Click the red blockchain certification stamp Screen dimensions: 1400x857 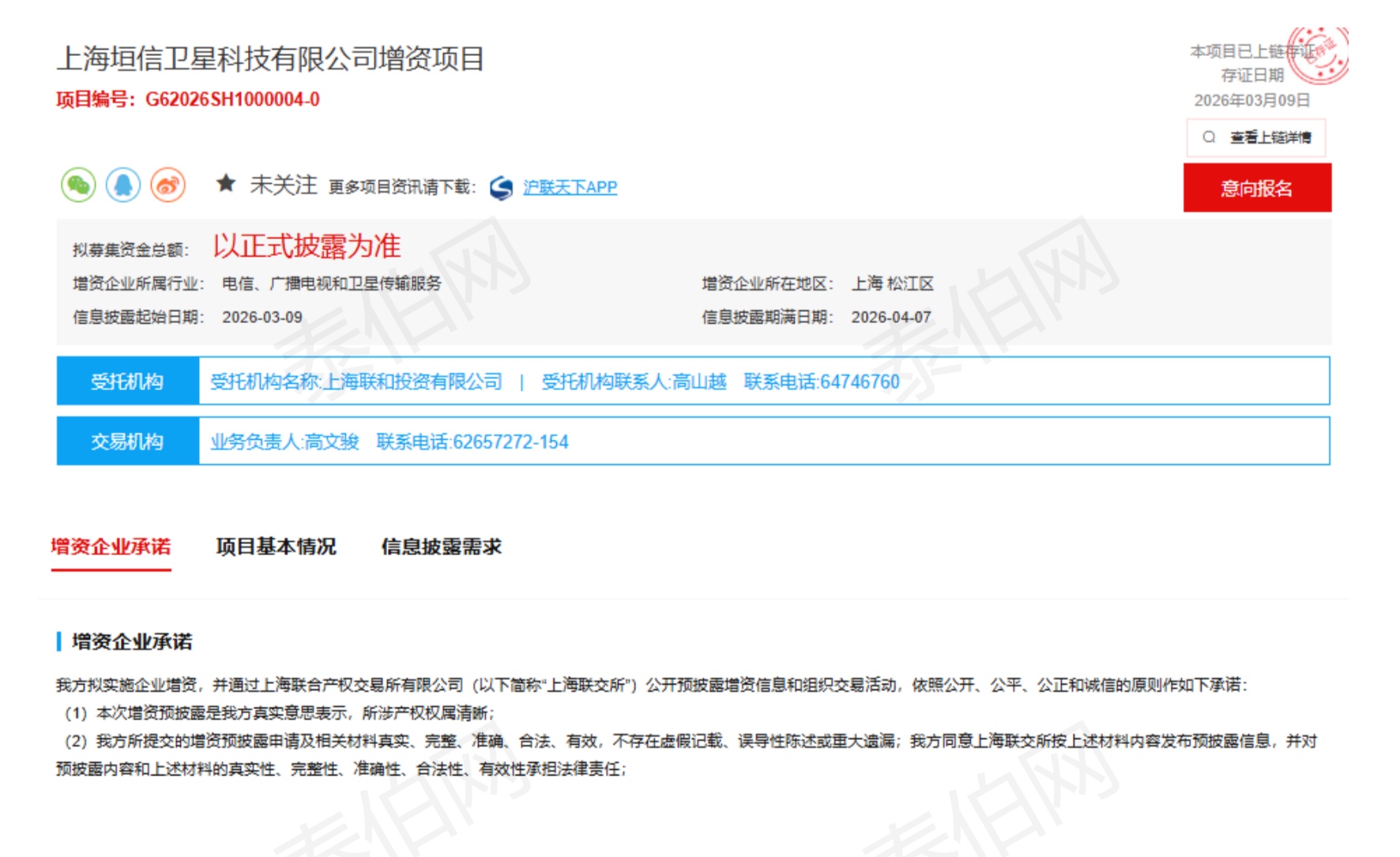click(1318, 55)
